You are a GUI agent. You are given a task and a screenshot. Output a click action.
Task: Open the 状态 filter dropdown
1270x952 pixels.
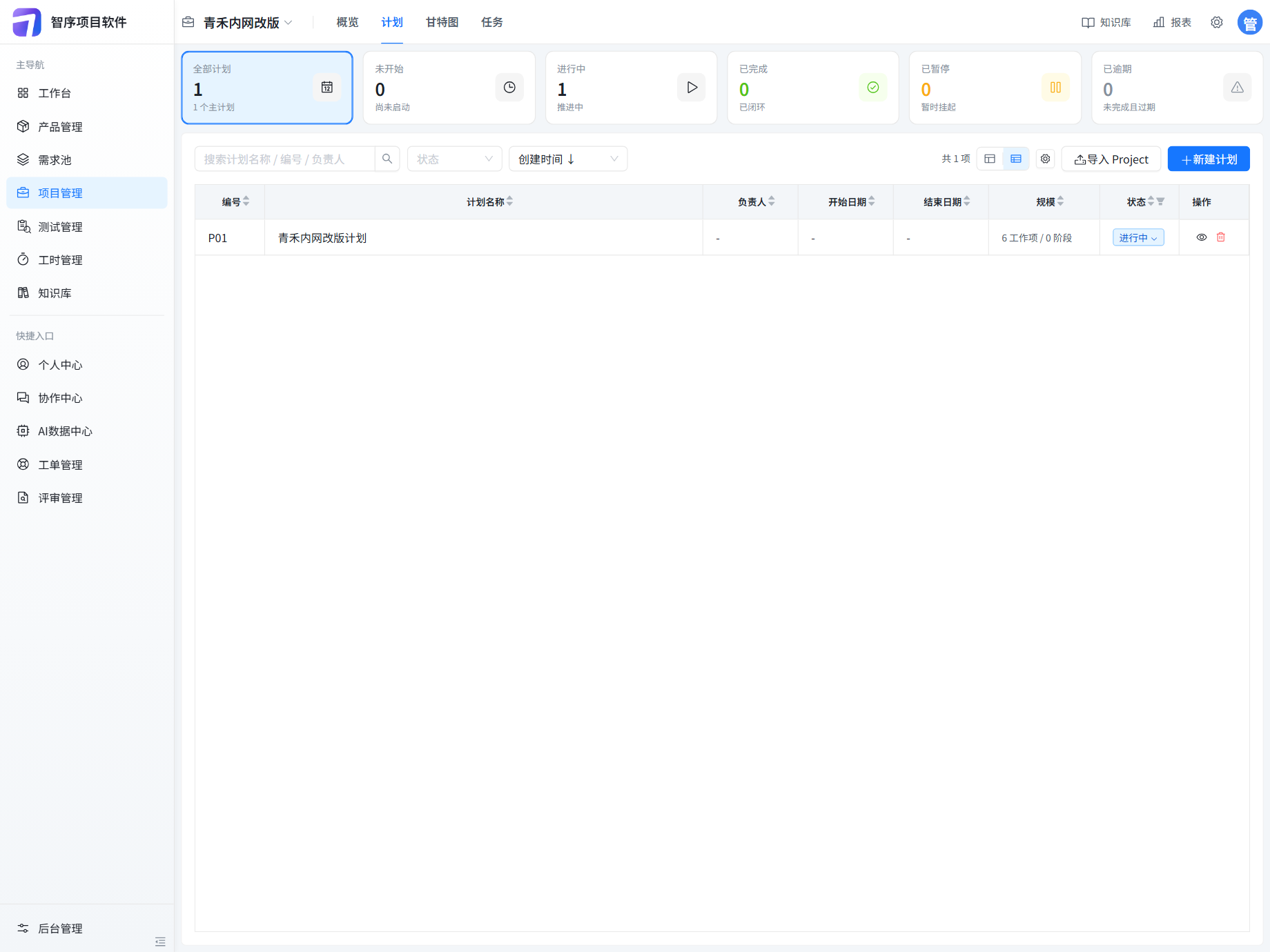coord(455,159)
